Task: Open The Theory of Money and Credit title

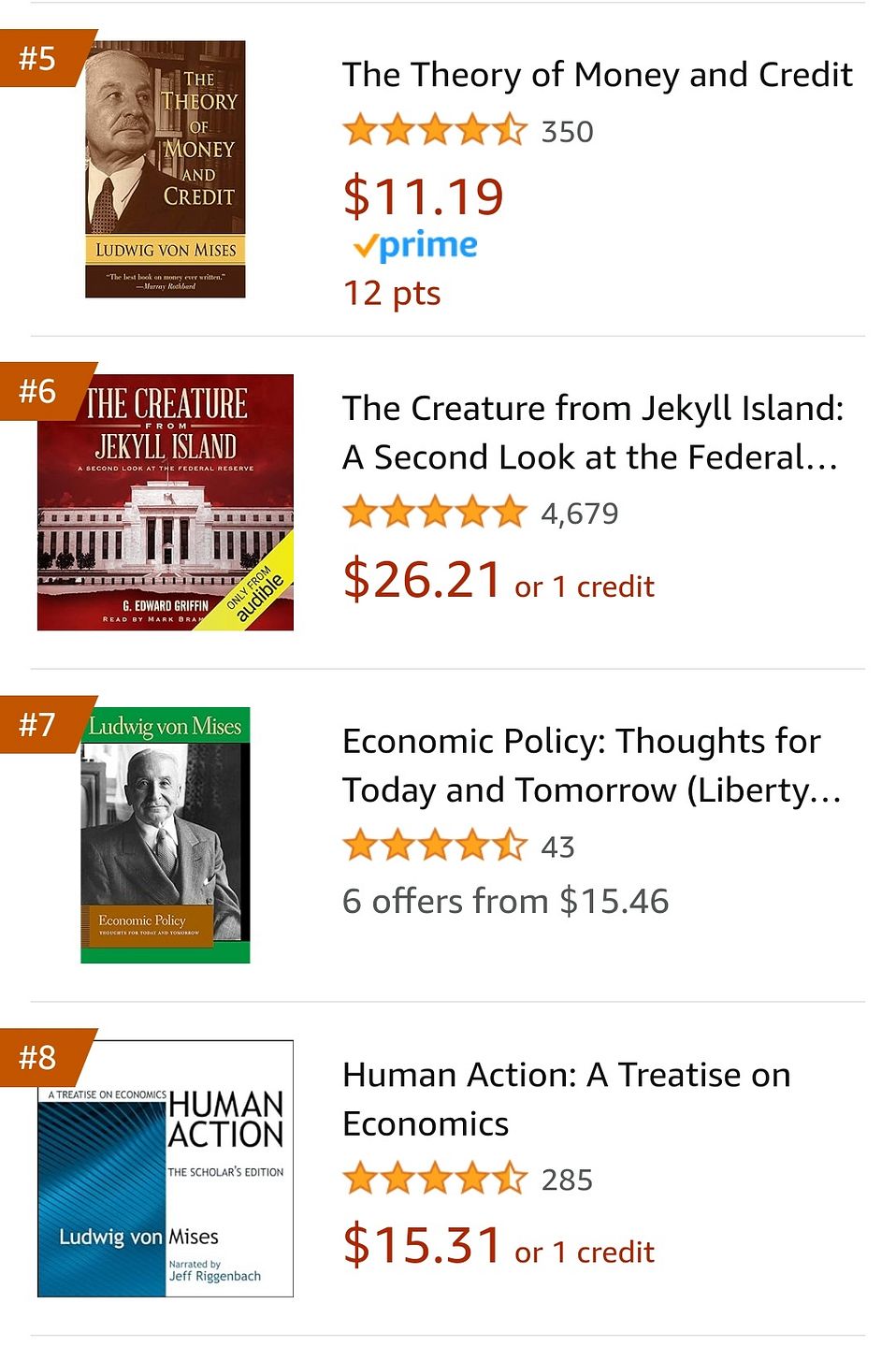Action: pos(598,74)
